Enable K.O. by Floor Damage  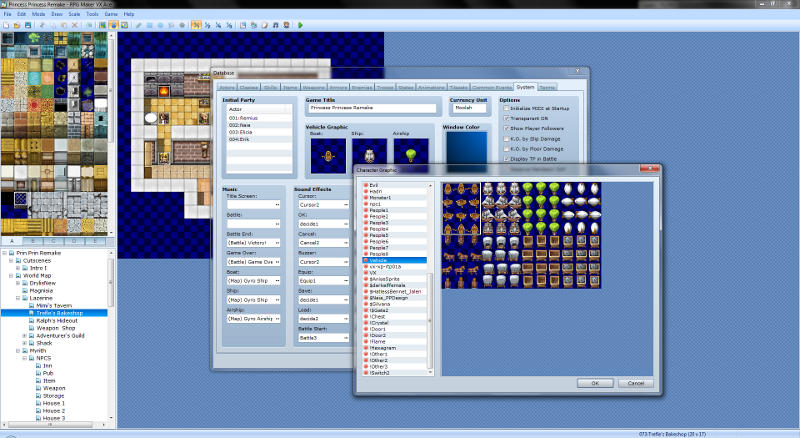point(506,149)
